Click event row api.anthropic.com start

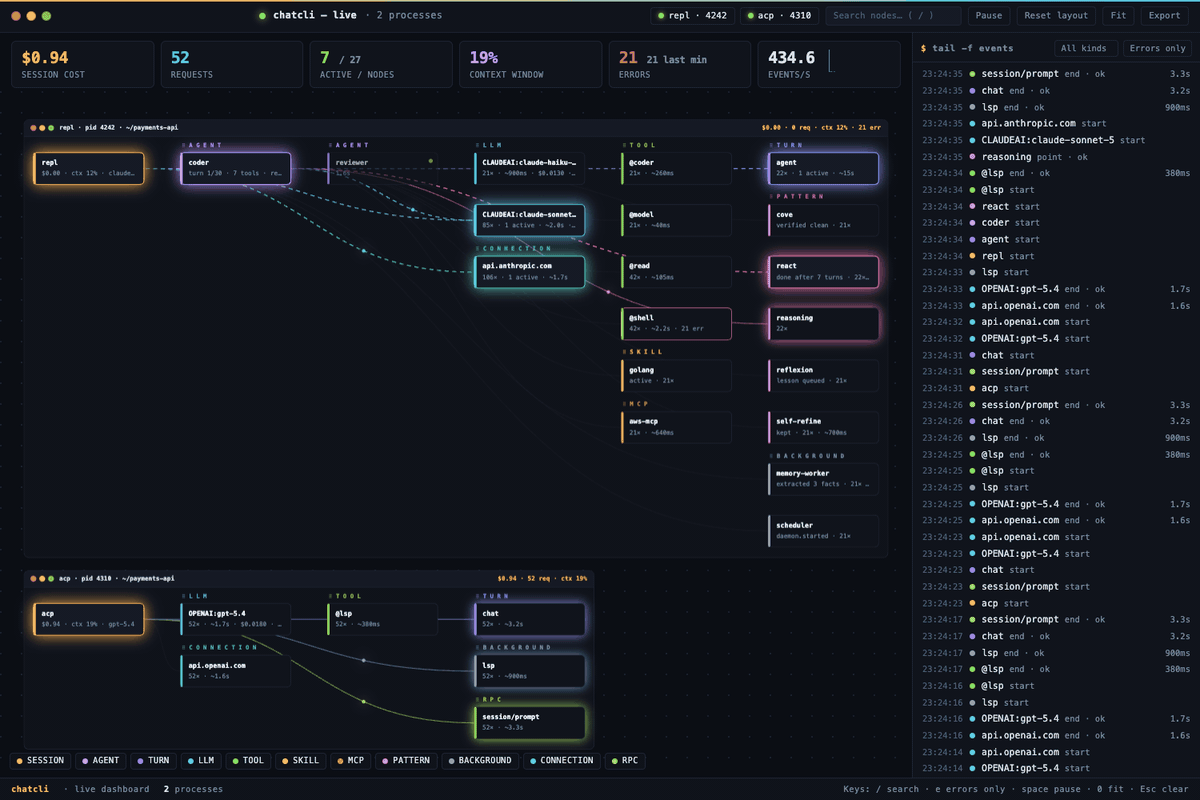click(1056, 124)
